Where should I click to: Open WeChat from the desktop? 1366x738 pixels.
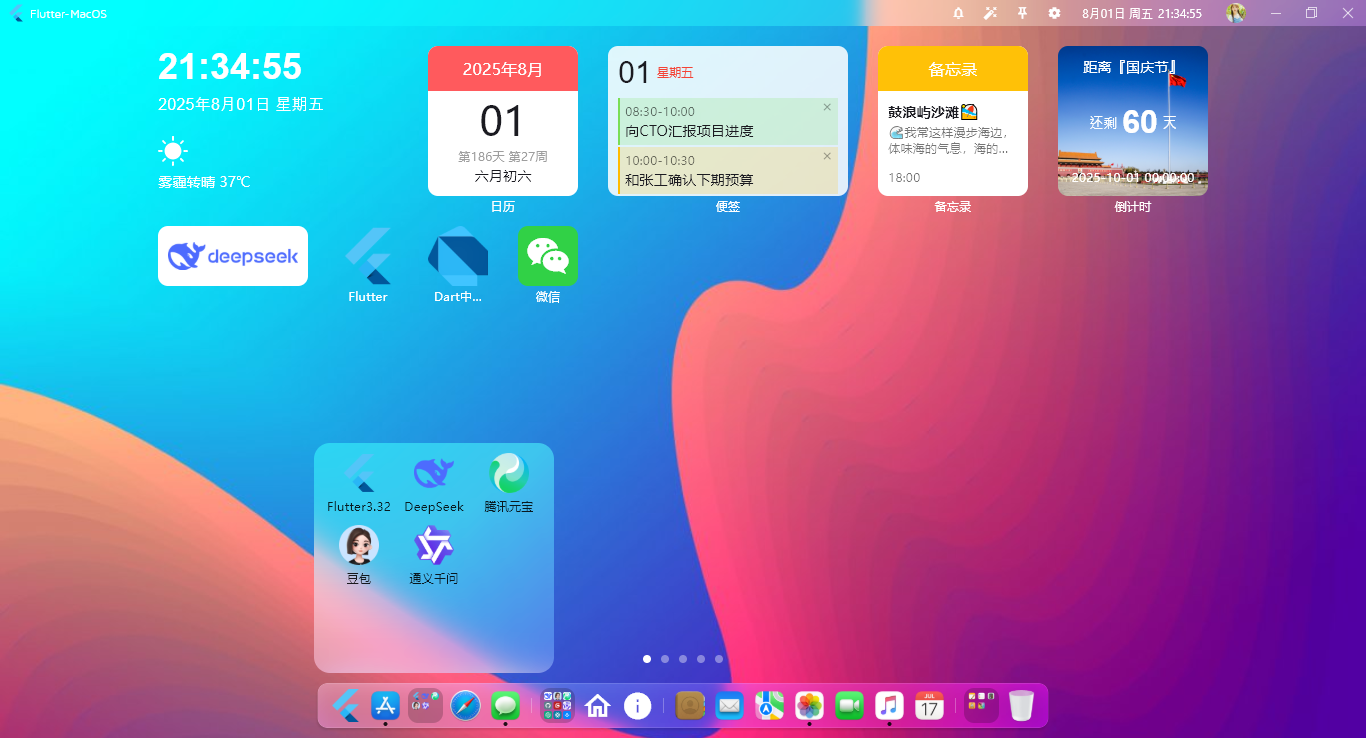coord(547,255)
